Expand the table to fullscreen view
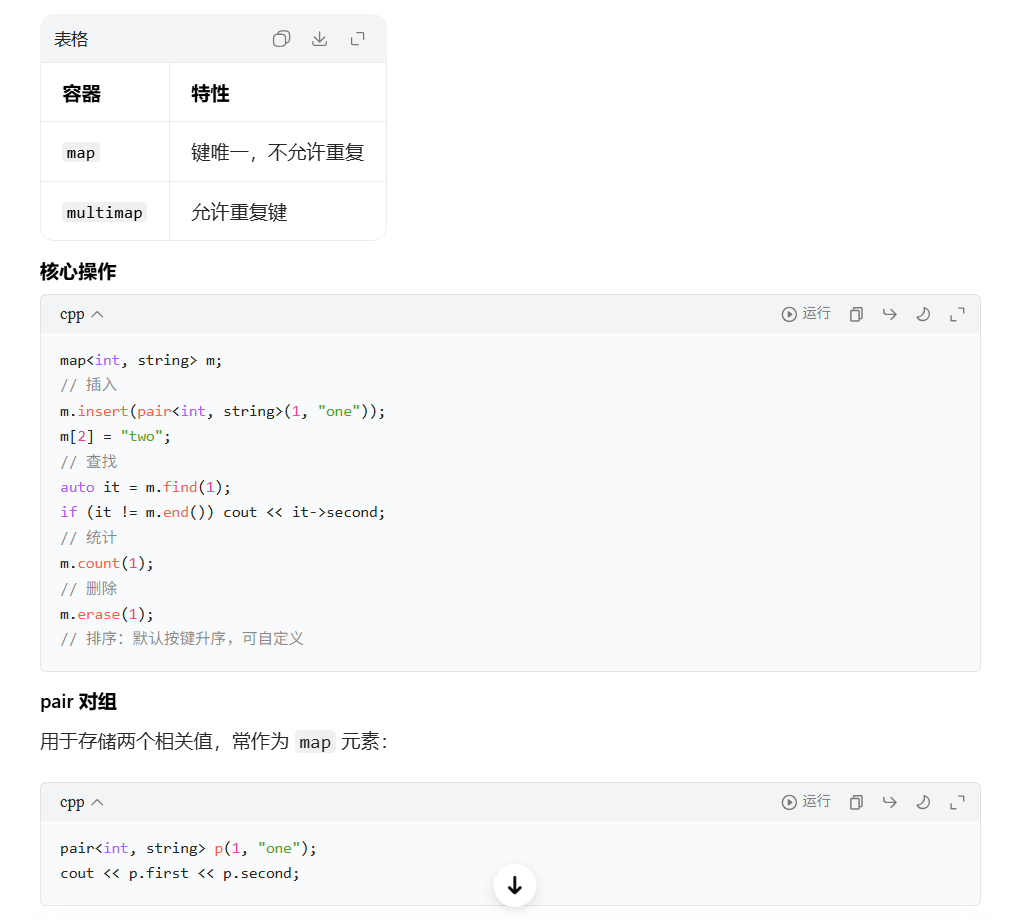The width and height of the screenshot is (1017, 920). pos(357,39)
